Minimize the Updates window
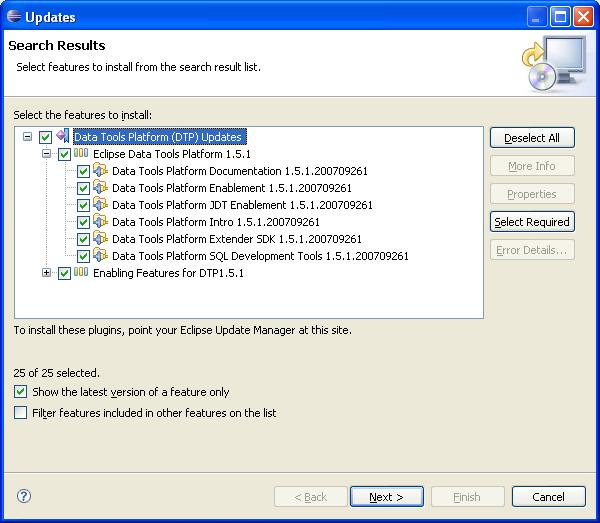Image resolution: width=600 pixels, height=523 pixels. (536, 16)
